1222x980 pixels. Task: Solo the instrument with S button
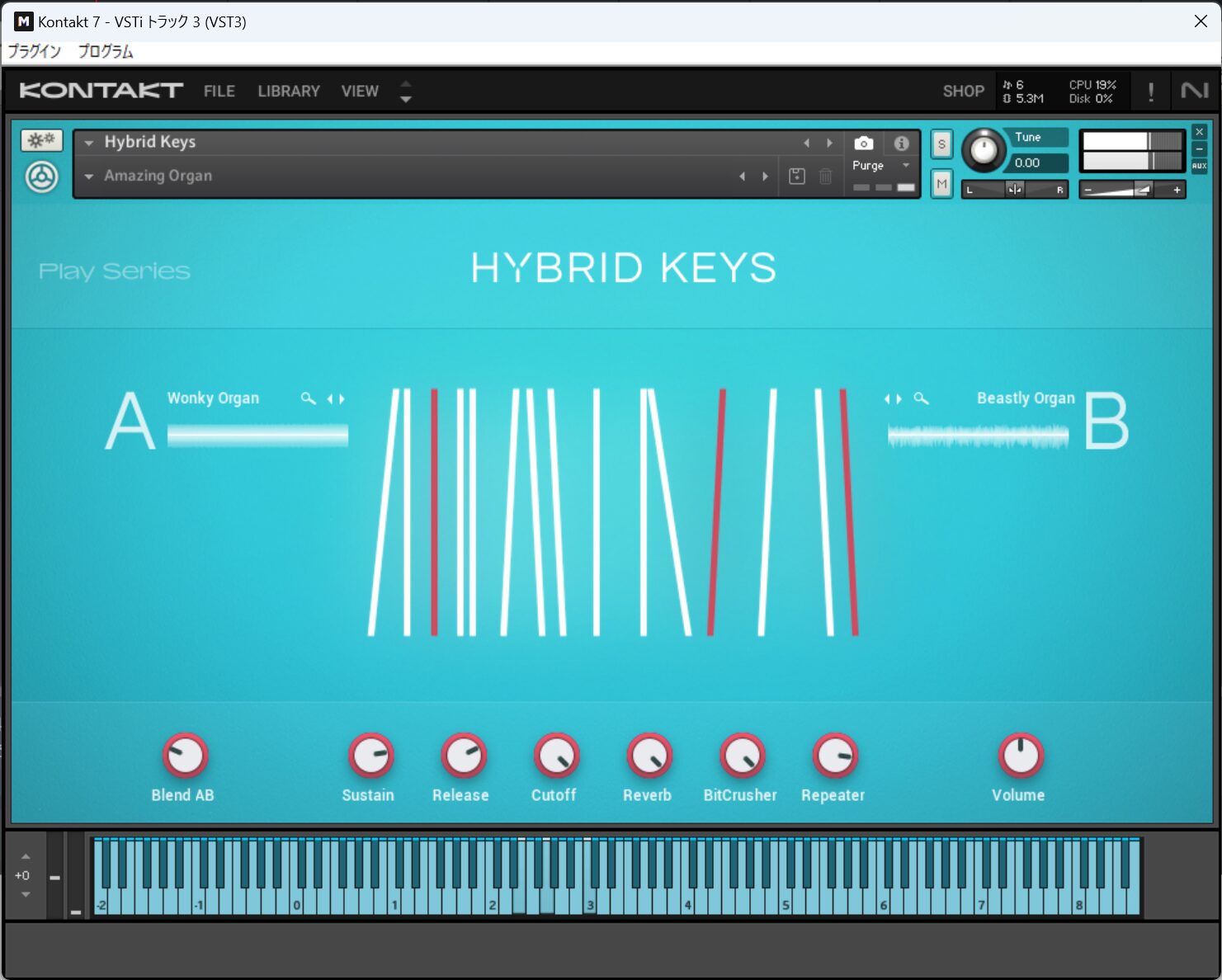coord(941,144)
